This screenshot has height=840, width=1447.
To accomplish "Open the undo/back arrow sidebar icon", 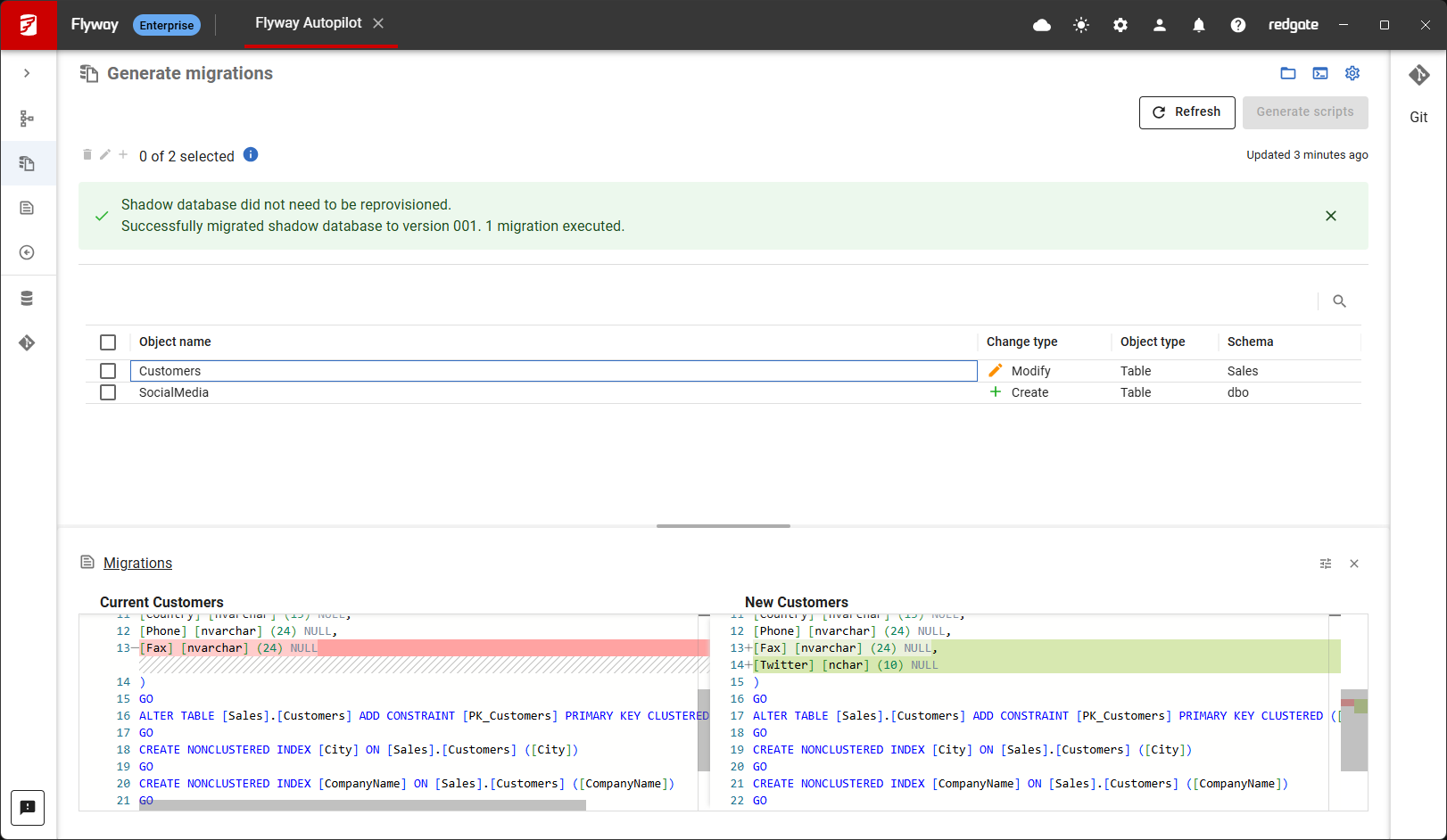I will pos(27,252).
